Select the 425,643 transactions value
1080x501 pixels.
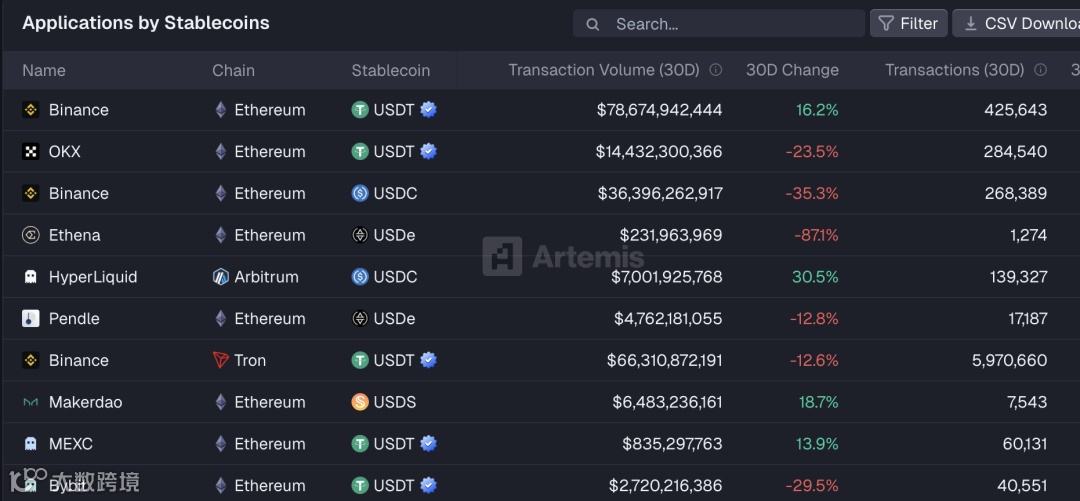pos(1016,110)
